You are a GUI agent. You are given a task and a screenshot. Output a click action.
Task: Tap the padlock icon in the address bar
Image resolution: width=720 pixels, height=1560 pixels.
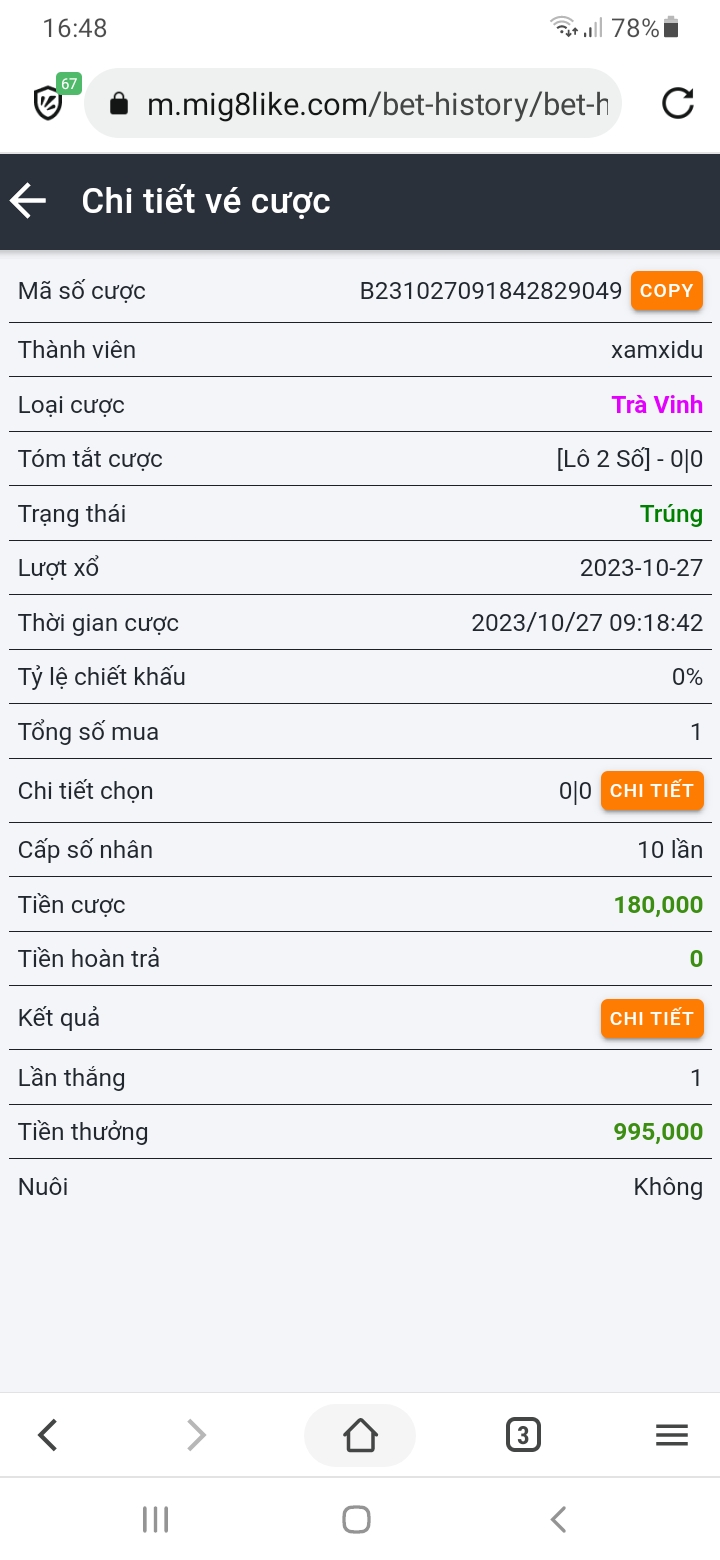point(119,104)
